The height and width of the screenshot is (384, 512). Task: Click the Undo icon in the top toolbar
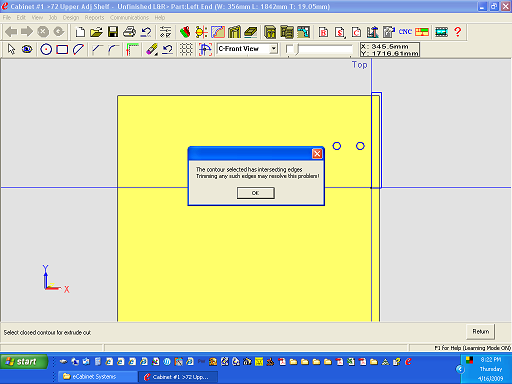(x=146, y=32)
